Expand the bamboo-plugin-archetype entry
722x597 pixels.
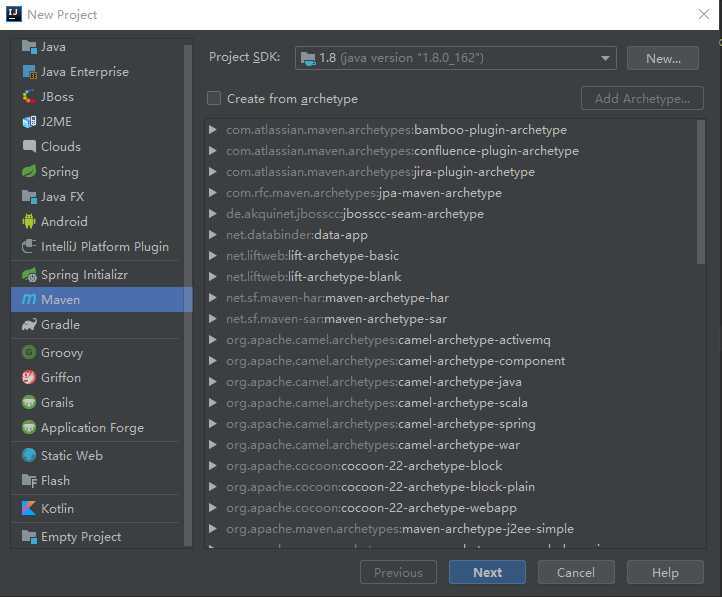[212, 130]
